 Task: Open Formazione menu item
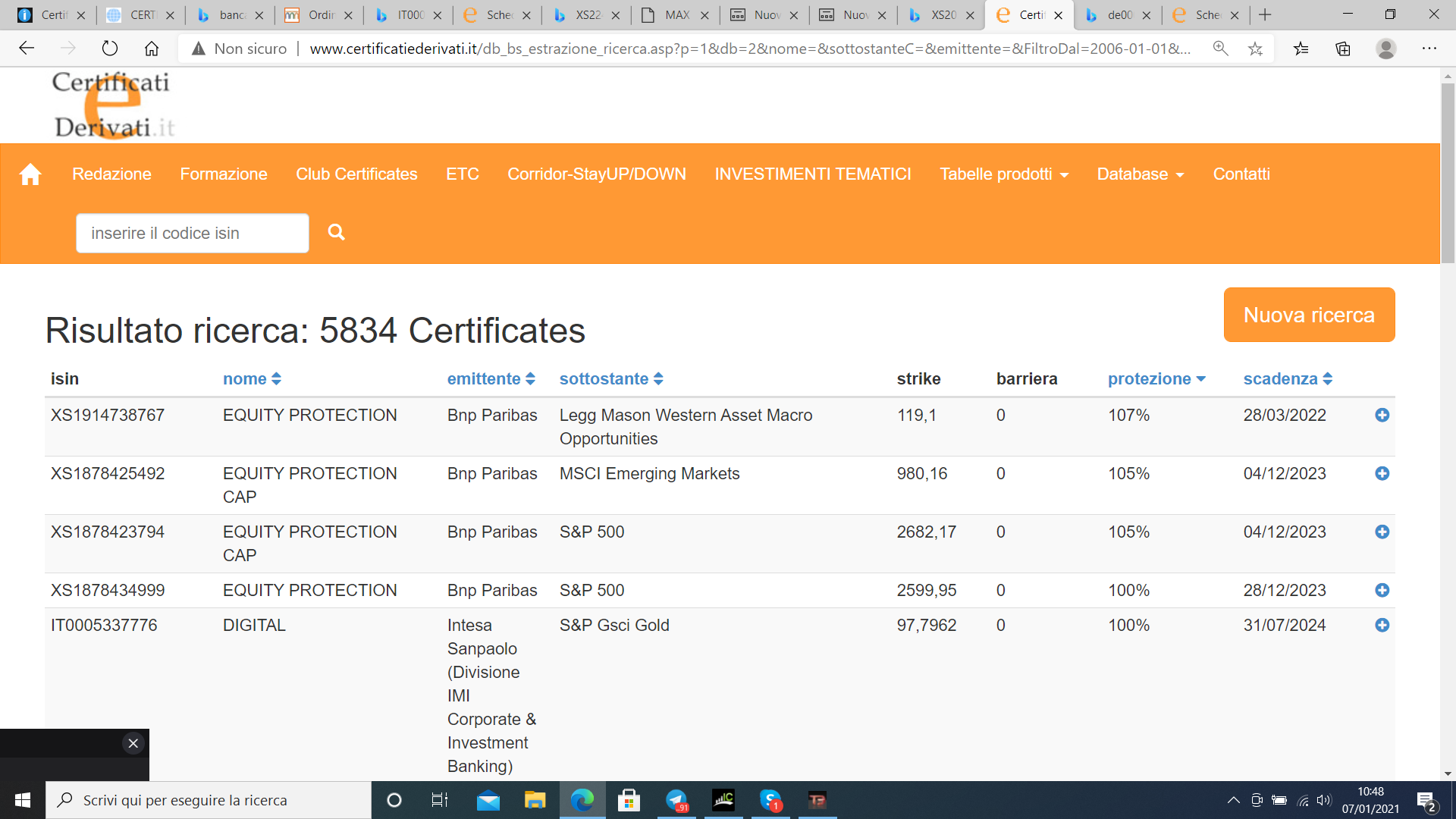(224, 174)
